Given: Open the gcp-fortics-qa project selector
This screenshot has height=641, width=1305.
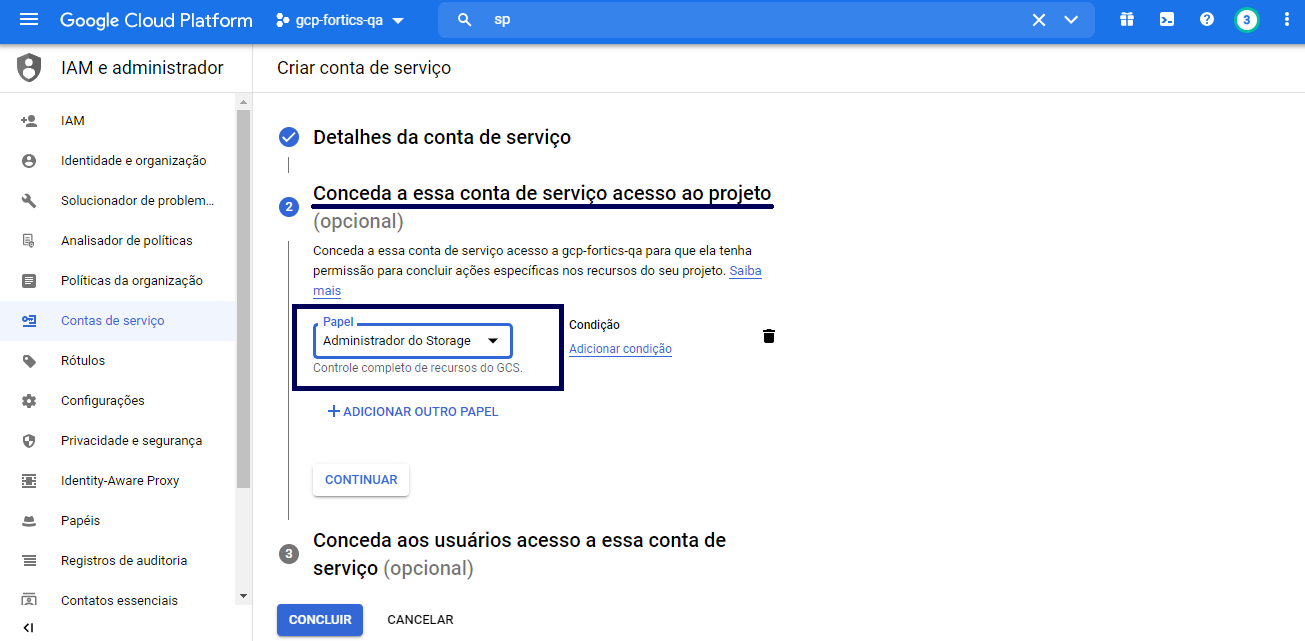Looking at the screenshot, I should pos(340,20).
